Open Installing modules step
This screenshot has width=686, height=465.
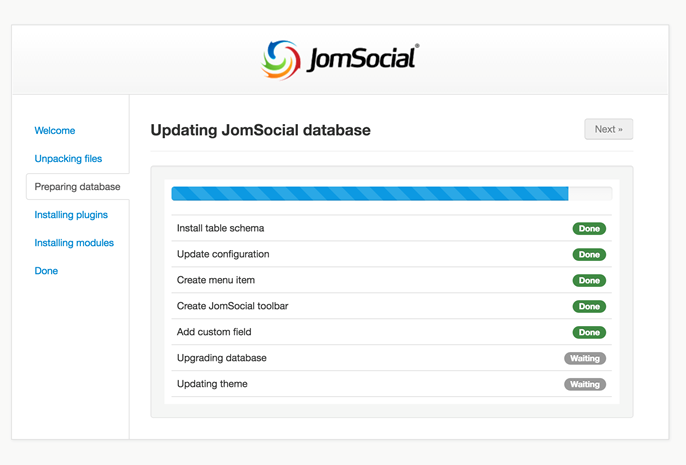(74, 243)
